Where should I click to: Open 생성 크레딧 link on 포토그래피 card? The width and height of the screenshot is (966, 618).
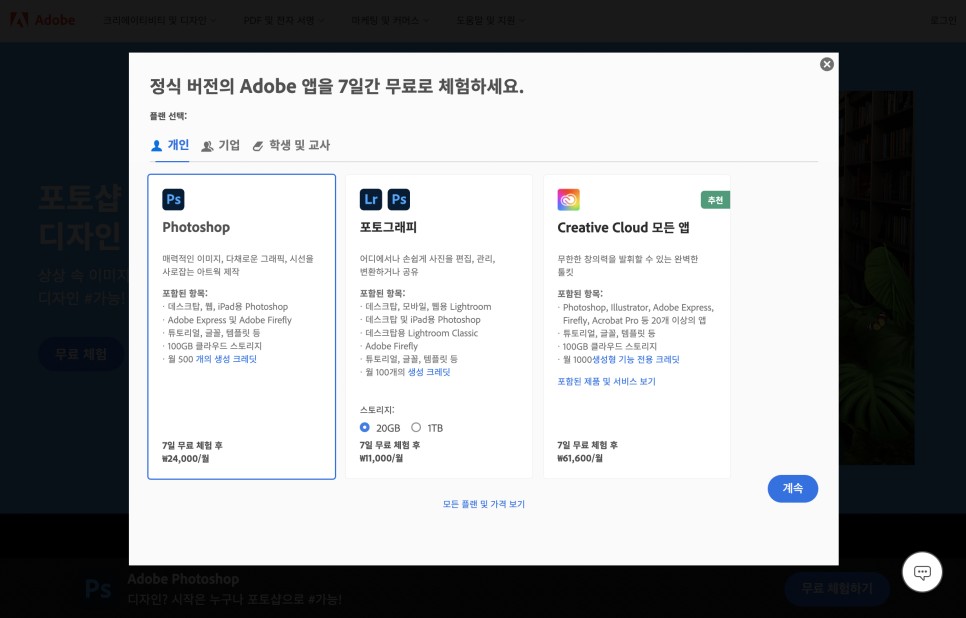429,372
